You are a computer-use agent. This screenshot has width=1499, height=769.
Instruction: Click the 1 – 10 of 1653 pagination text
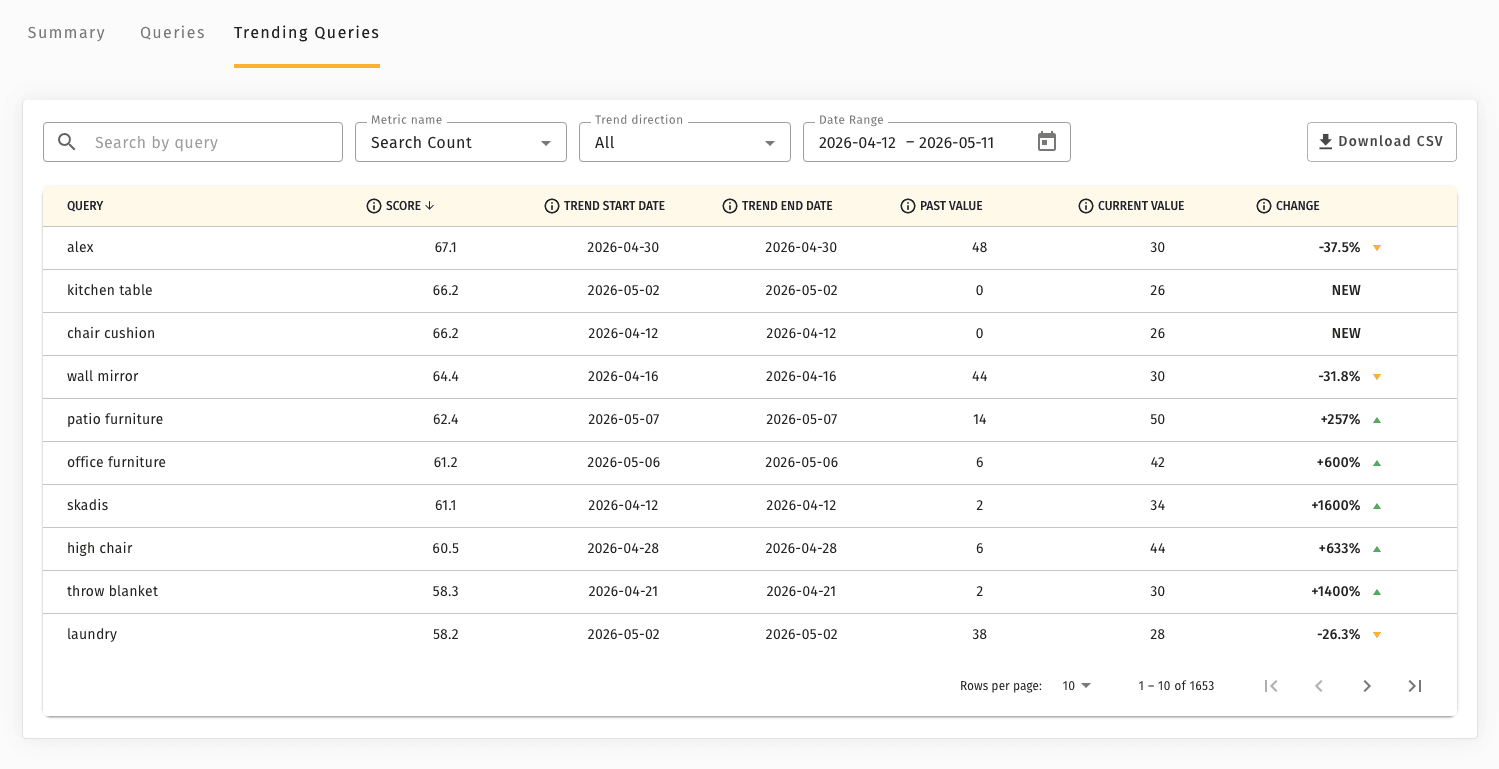pyautogui.click(x=1176, y=686)
